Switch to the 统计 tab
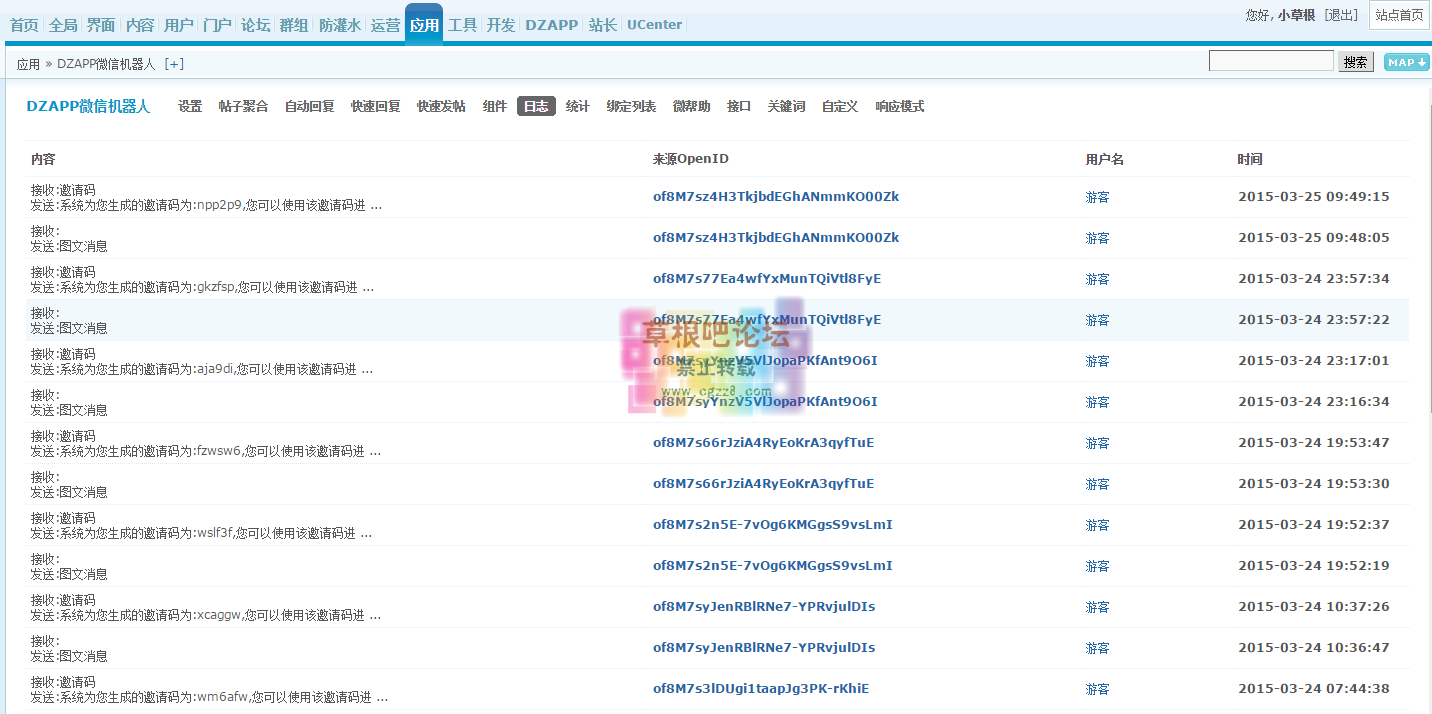Image resolution: width=1432 pixels, height=714 pixels. tap(577, 105)
